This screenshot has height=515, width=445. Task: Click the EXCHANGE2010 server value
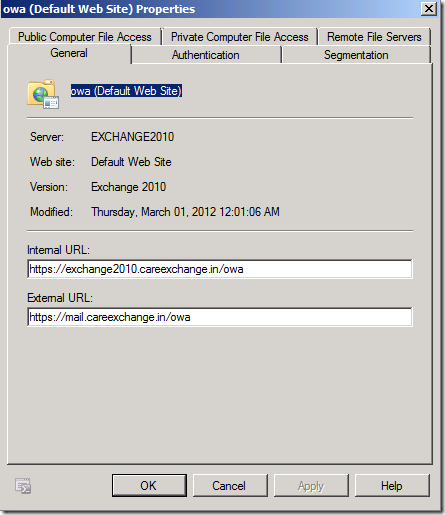[x=132, y=137]
